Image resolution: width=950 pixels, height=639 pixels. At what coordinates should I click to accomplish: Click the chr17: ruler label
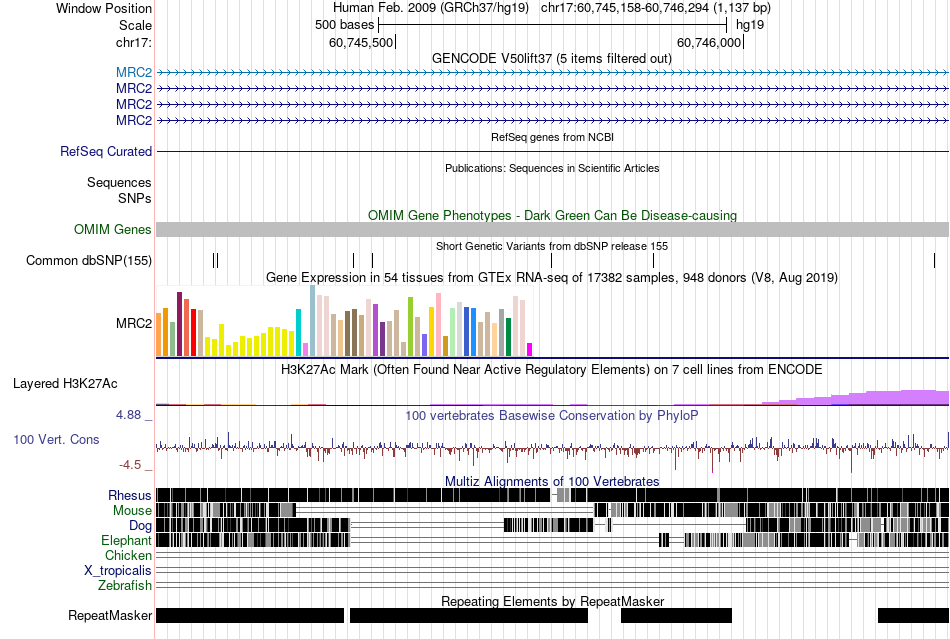click(134, 42)
